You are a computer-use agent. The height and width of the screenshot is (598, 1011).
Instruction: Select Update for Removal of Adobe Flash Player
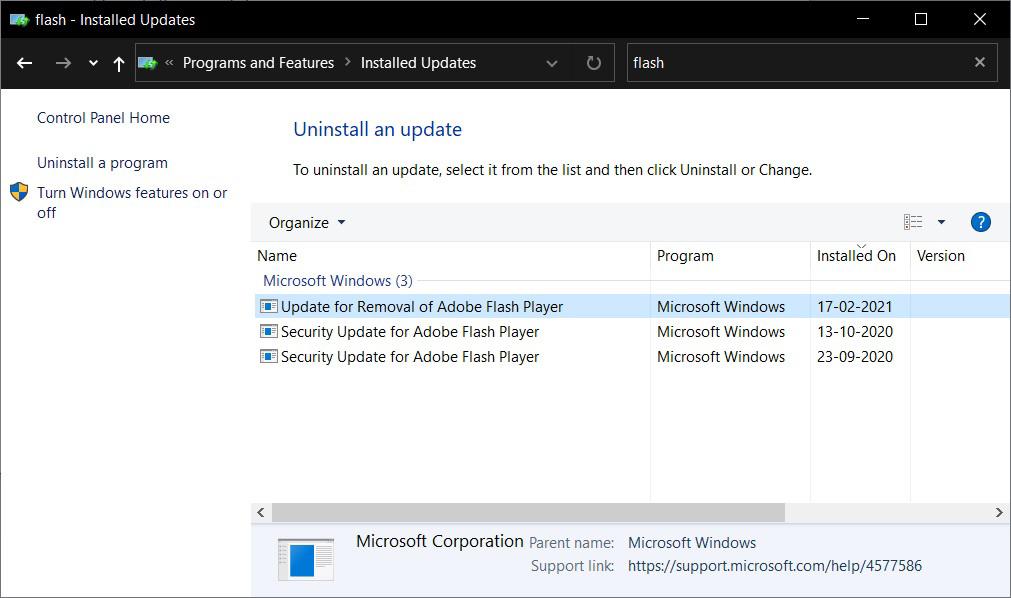click(421, 307)
